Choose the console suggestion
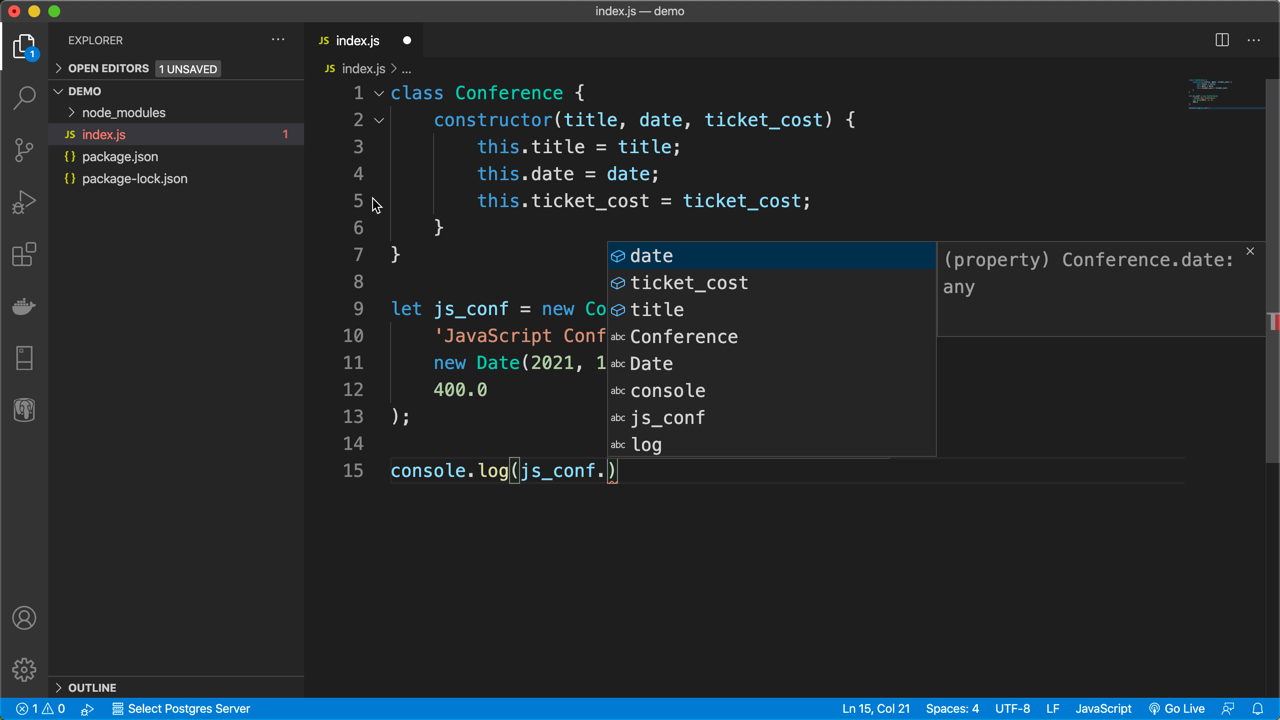Viewport: 1280px width, 720px height. pyautogui.click(x=771, y=391)
